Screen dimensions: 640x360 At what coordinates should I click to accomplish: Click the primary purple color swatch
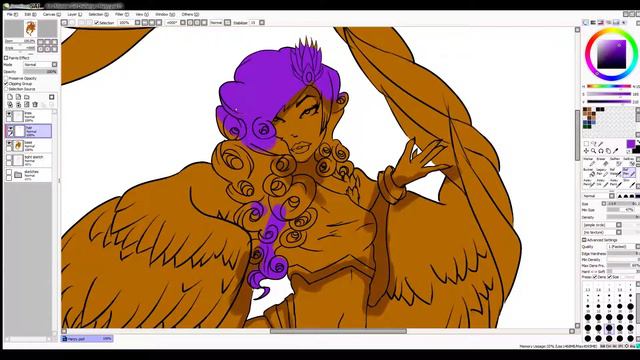point(631,144)
